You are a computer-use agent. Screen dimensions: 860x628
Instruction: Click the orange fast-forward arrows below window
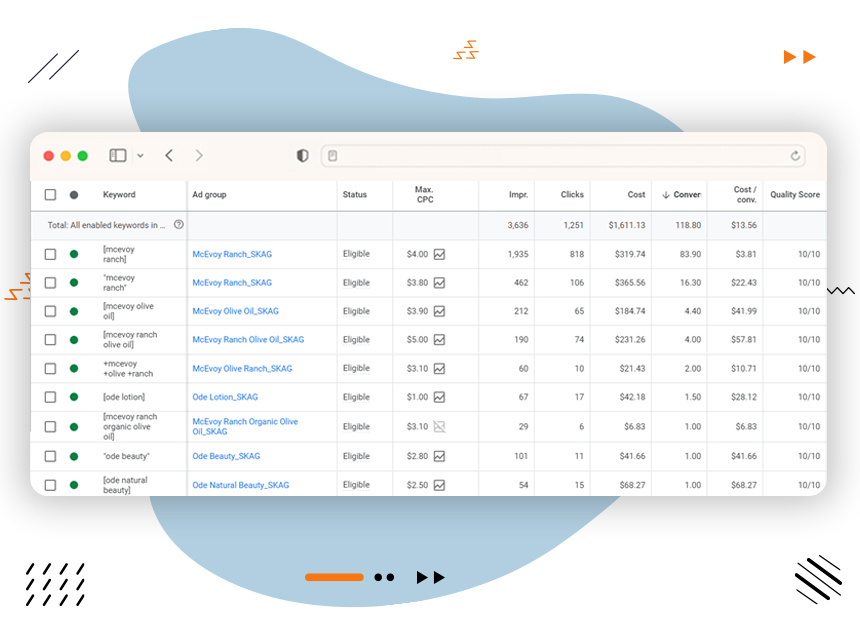[430, 577]
